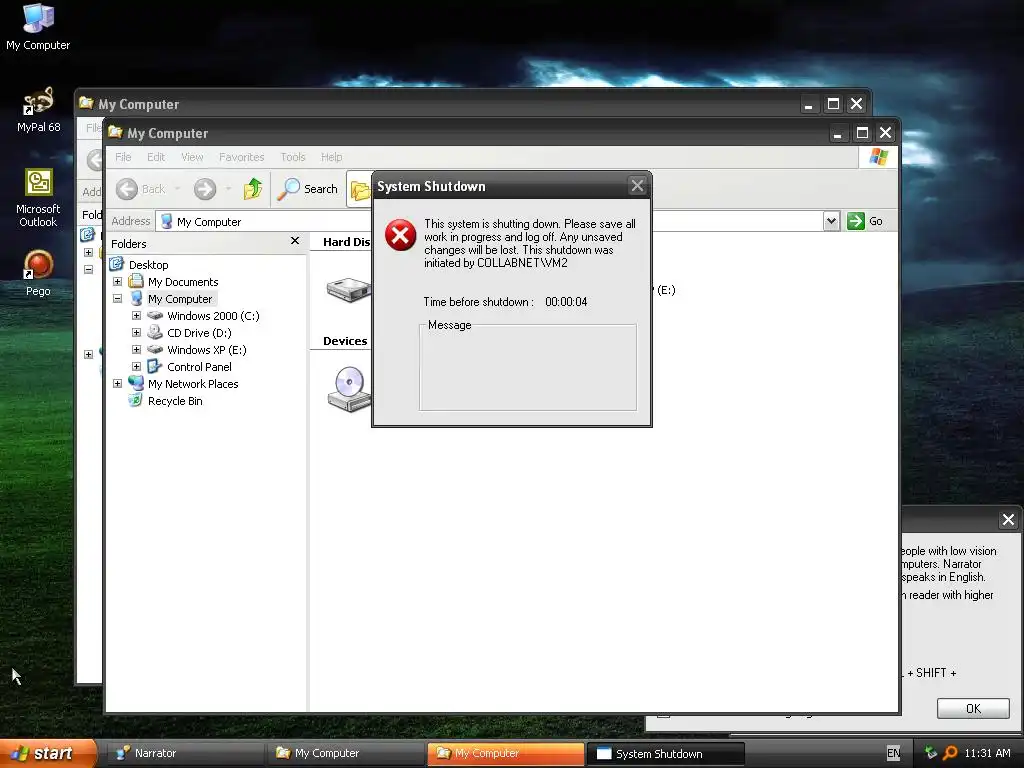Close the System Shutdown dialog
Viewport: 1024px width, 768px height.
637,186
